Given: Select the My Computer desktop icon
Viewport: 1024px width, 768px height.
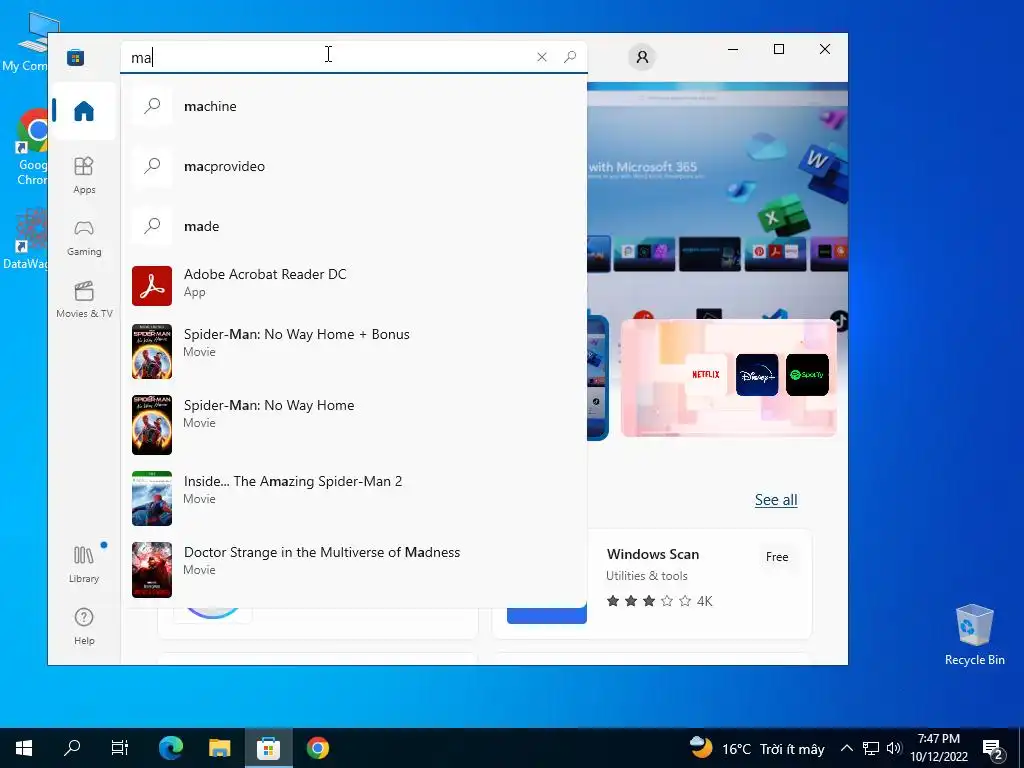Looking at the screenshot, I should pos(29,42).
